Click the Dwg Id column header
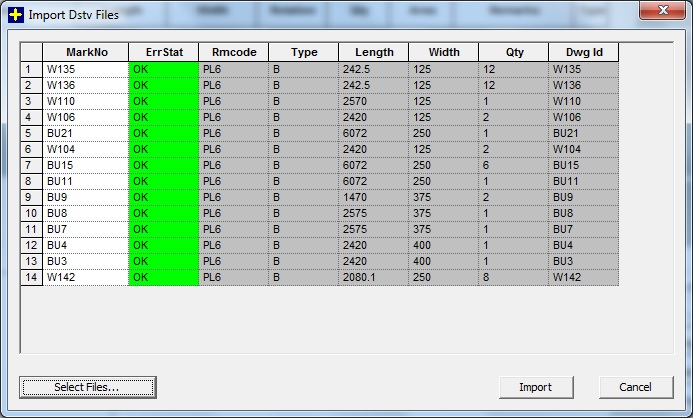The image size is (693, 418). click(x=583, y=52)
